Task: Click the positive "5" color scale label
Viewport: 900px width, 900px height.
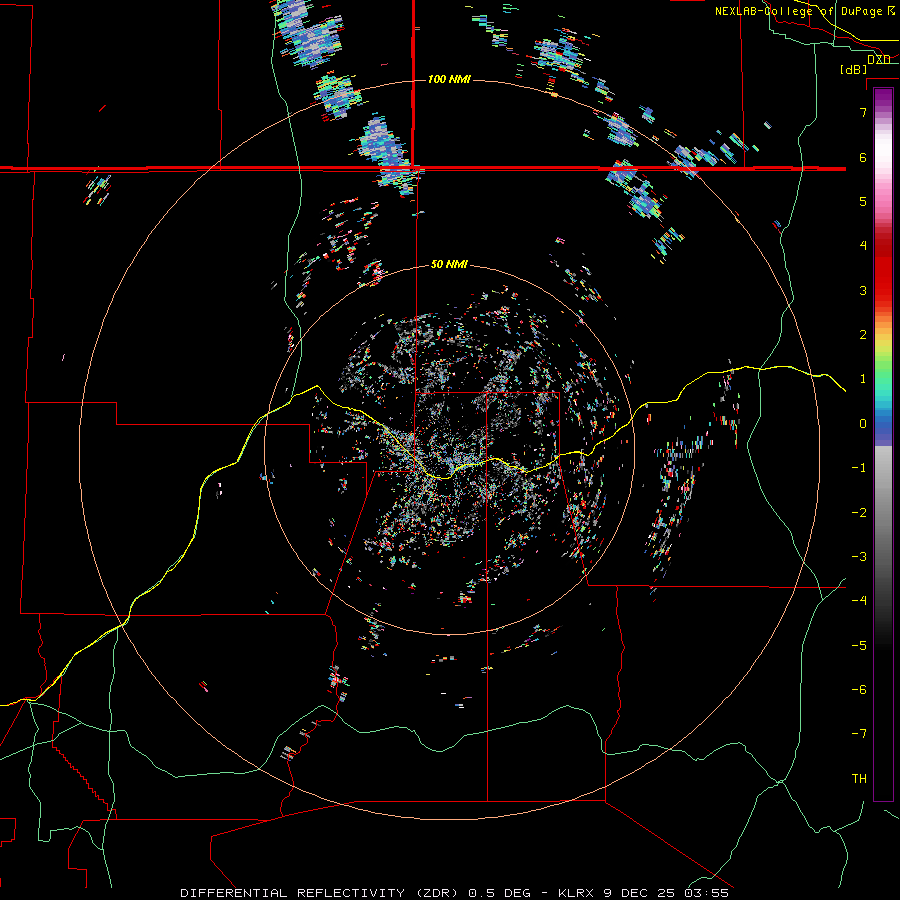Action: click(863, 201)
